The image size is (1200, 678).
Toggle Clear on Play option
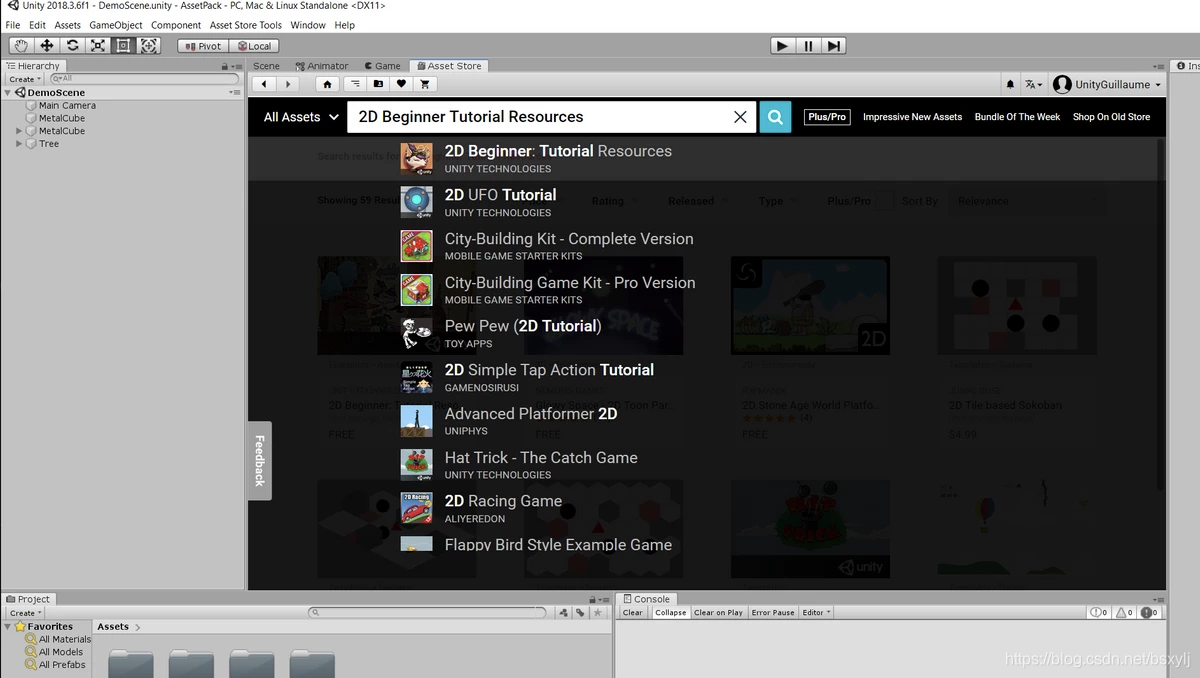pyautogui.click(x=718, y=613)
